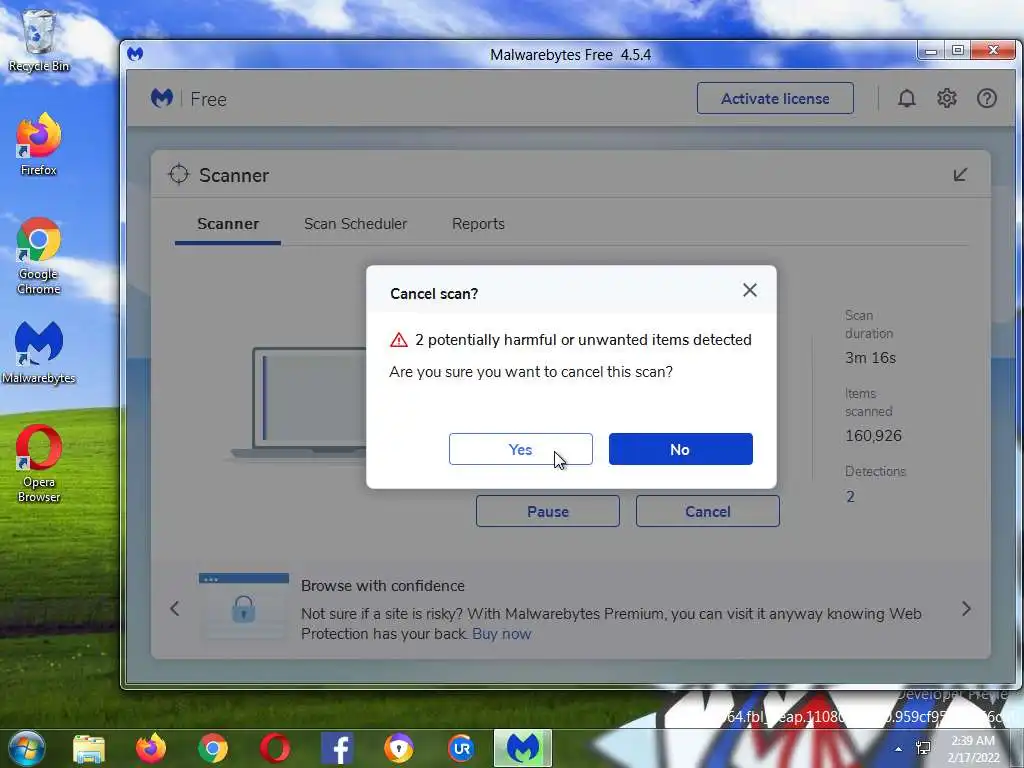Select the Recycle Bin desktop icon
This screenshot has height=768, width=1024.
click(x=39, y=40)
